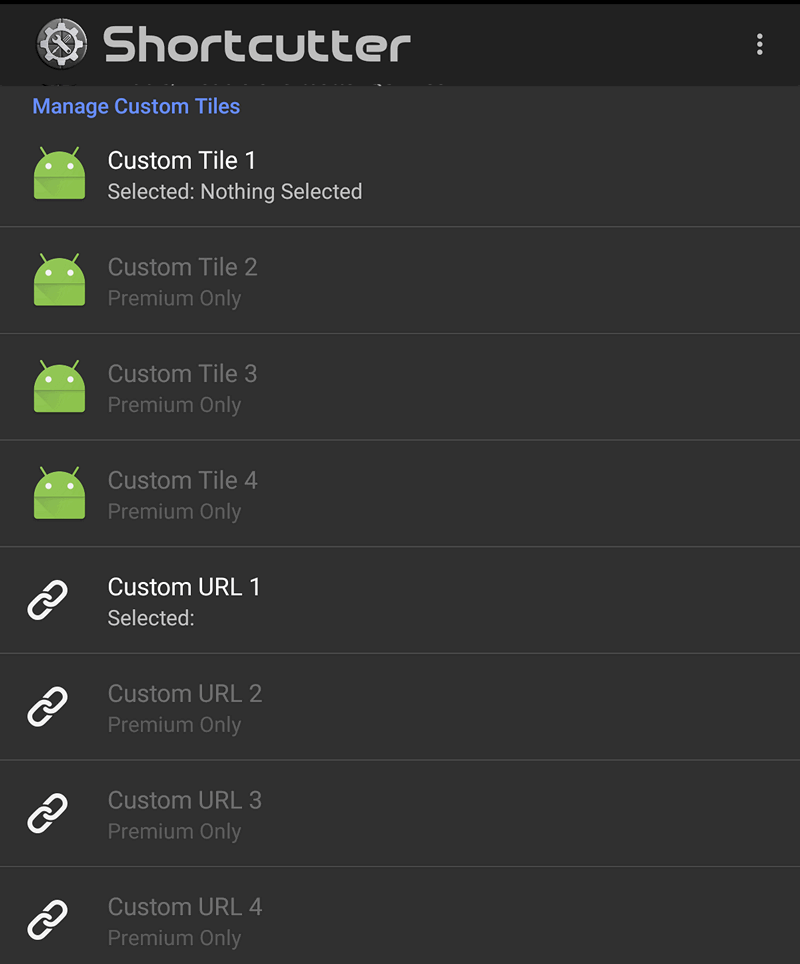
Task: Tap the Android icon for Custom Tile 1
Action: coord(59,173)
